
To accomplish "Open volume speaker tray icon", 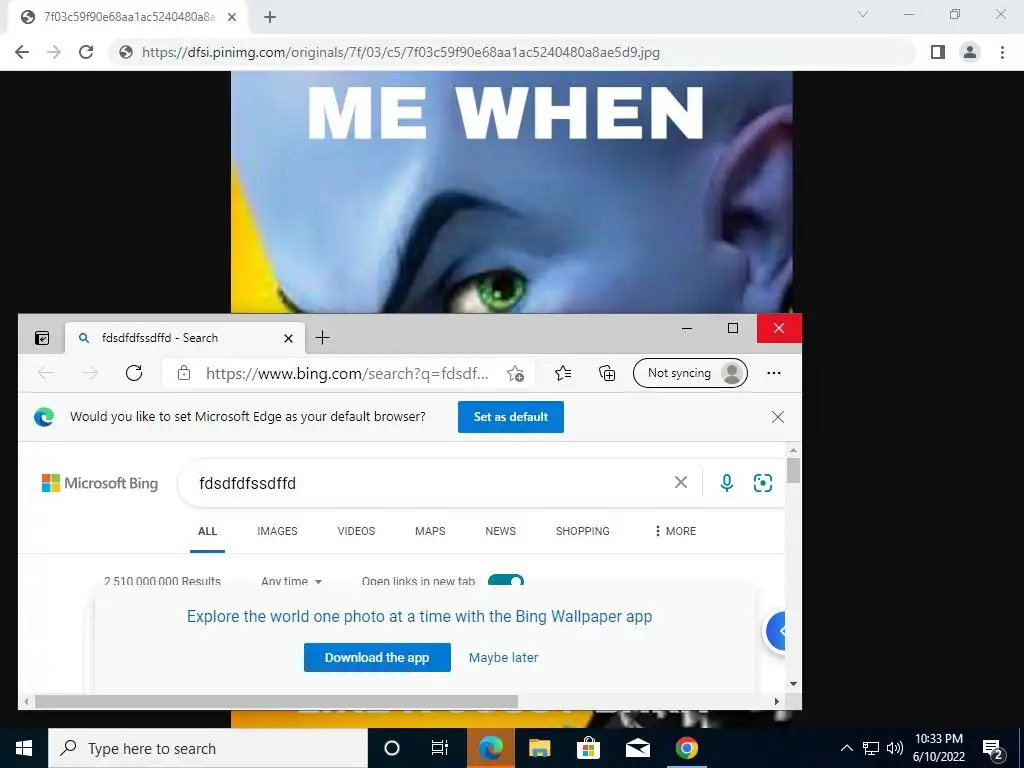I will click(895, 748).
